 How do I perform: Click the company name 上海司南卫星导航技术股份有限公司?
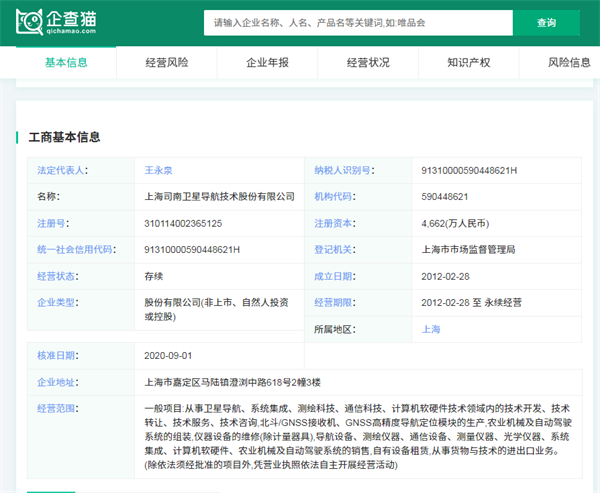pos(220,197)
